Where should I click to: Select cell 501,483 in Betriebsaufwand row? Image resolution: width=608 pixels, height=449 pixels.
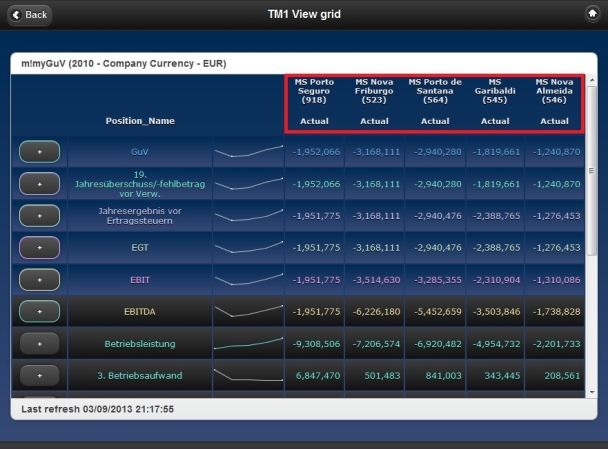(x=375, y=375)
